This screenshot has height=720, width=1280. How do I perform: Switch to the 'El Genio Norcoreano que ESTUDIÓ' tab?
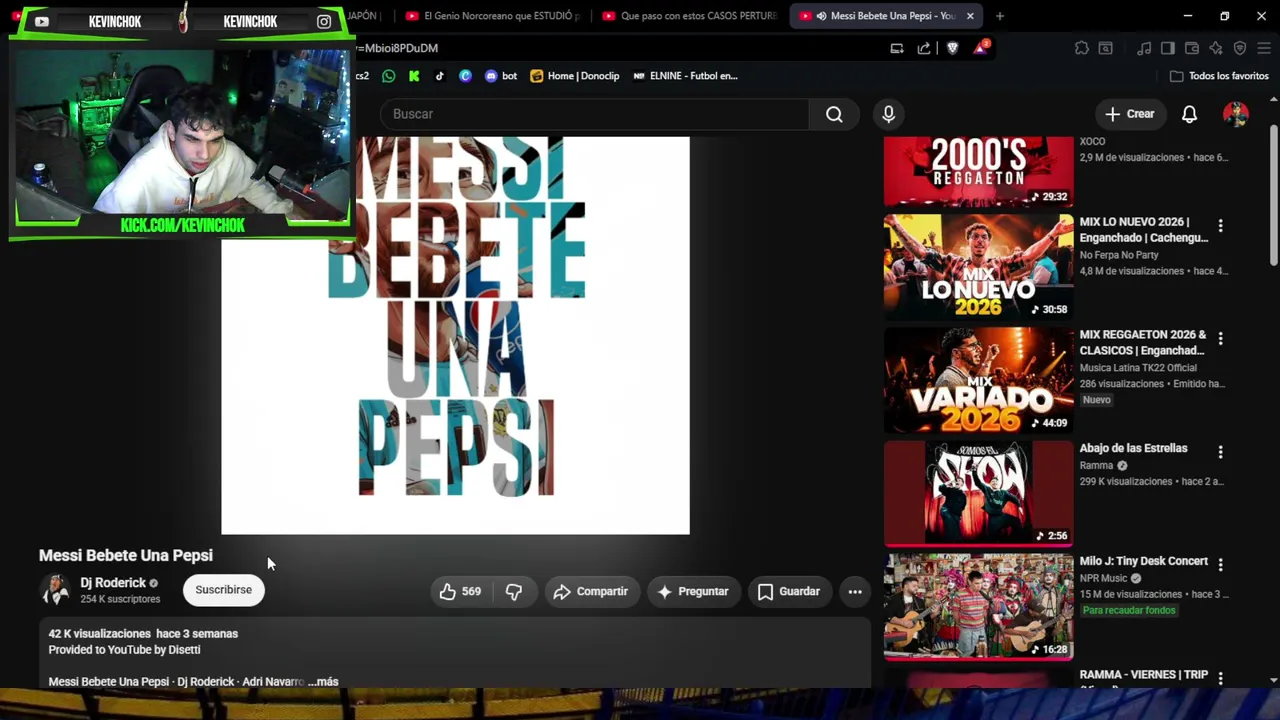coord(491,16)
